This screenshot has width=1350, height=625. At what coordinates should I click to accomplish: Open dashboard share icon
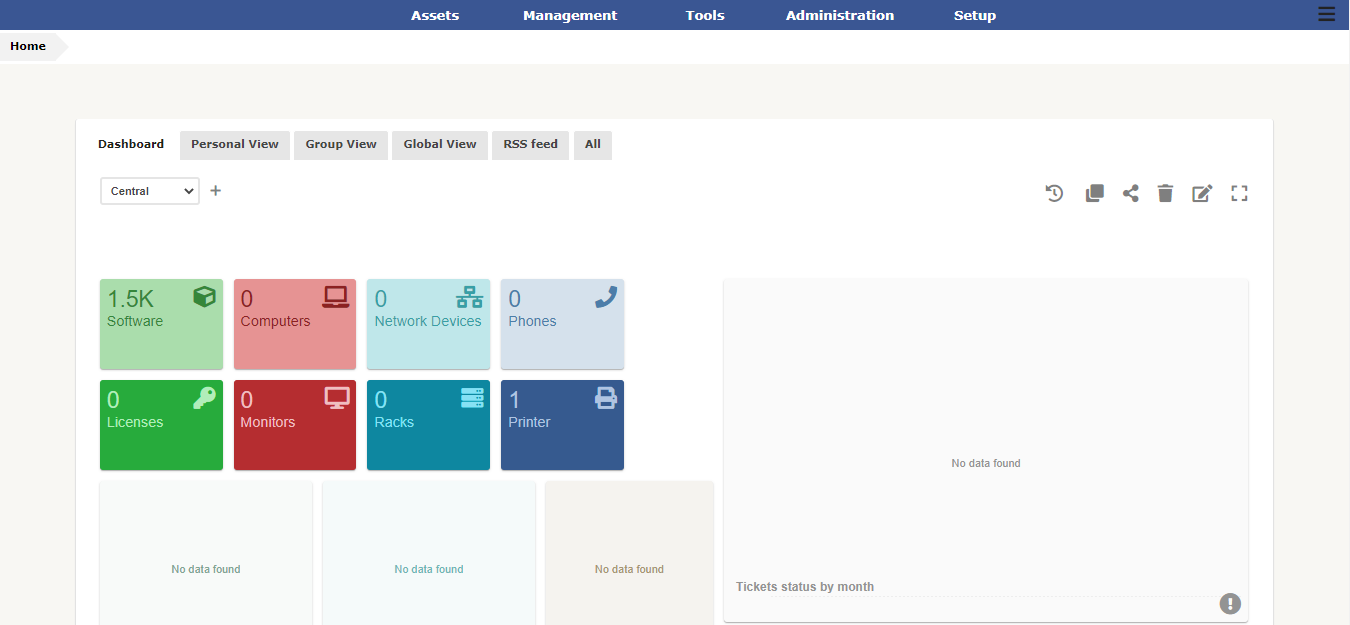(1131, 193)
